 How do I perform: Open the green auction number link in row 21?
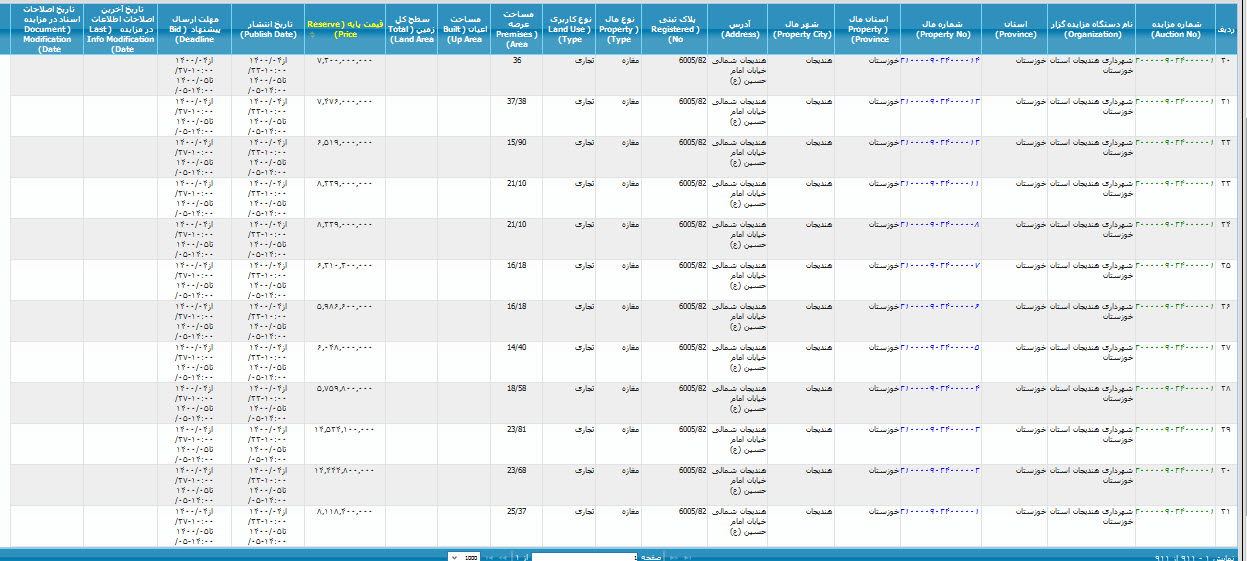[x=1174, y=102]
